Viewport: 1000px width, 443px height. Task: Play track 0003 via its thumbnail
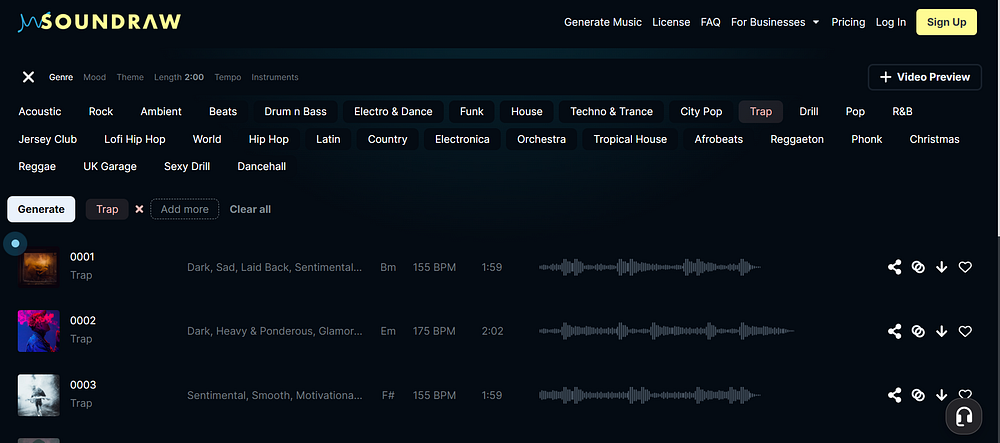(38, 395)
